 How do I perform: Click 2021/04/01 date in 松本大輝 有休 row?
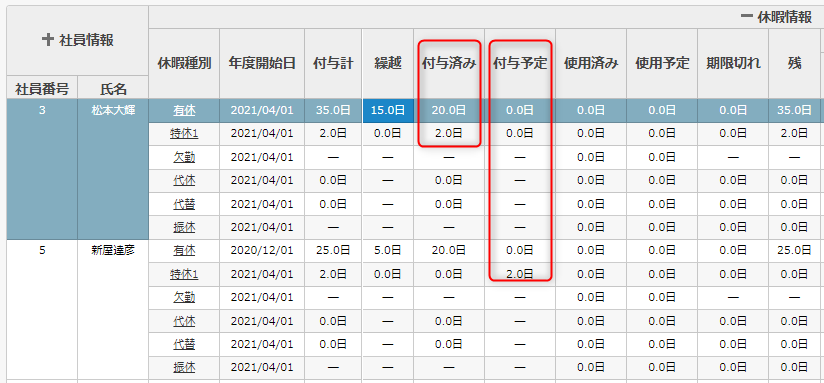[x=262, y=111]
